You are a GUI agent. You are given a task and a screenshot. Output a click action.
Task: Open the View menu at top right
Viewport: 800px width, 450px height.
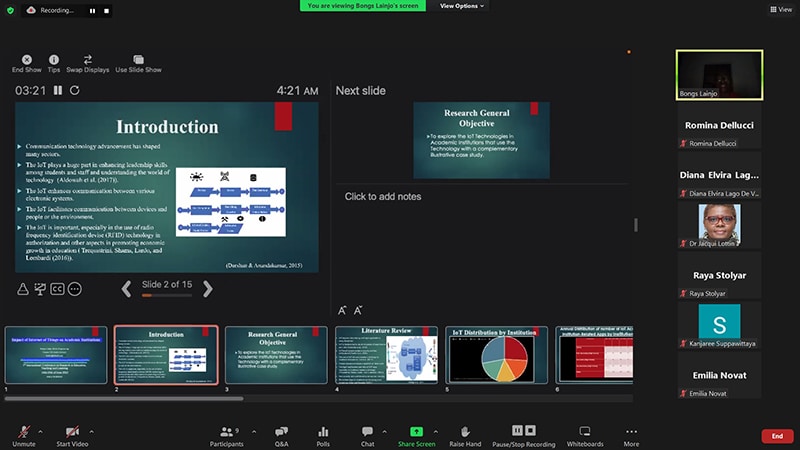[x=779, y=9]
